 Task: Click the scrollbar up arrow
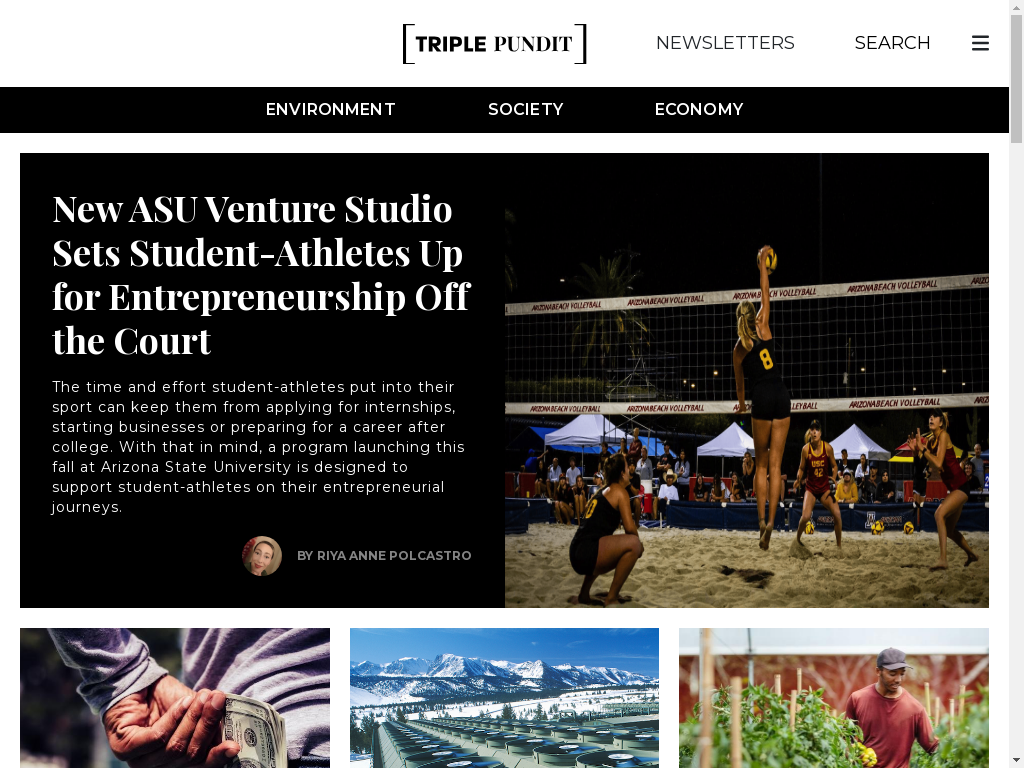point(1016,6)
